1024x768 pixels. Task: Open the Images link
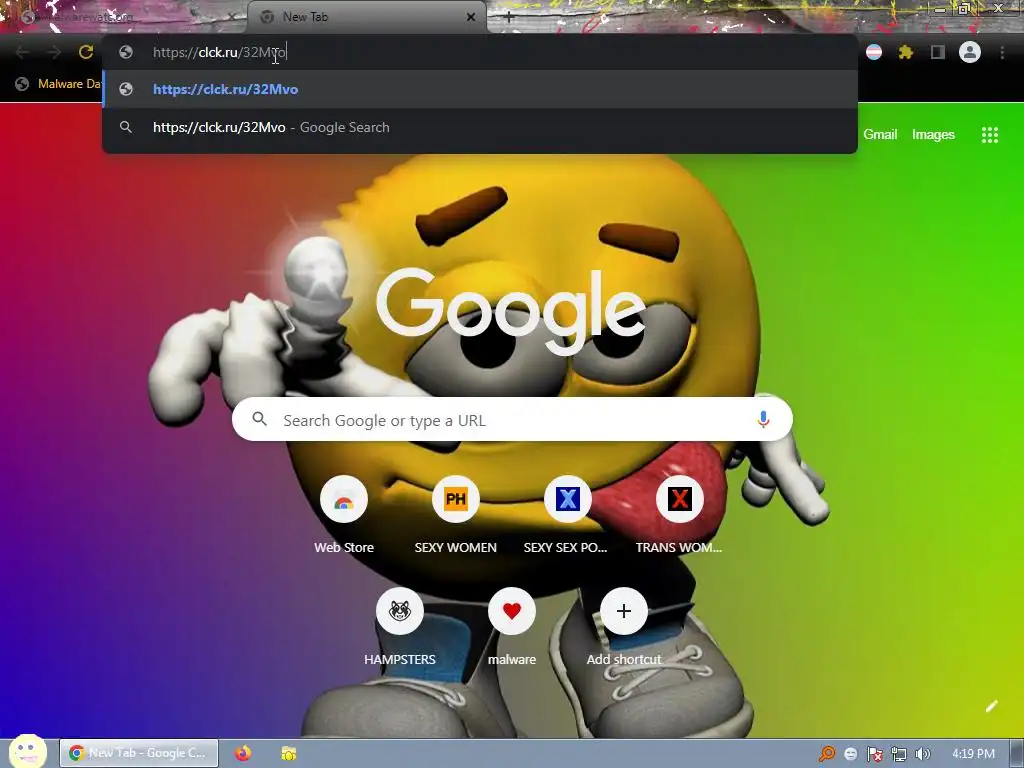[x=933, y=135]
